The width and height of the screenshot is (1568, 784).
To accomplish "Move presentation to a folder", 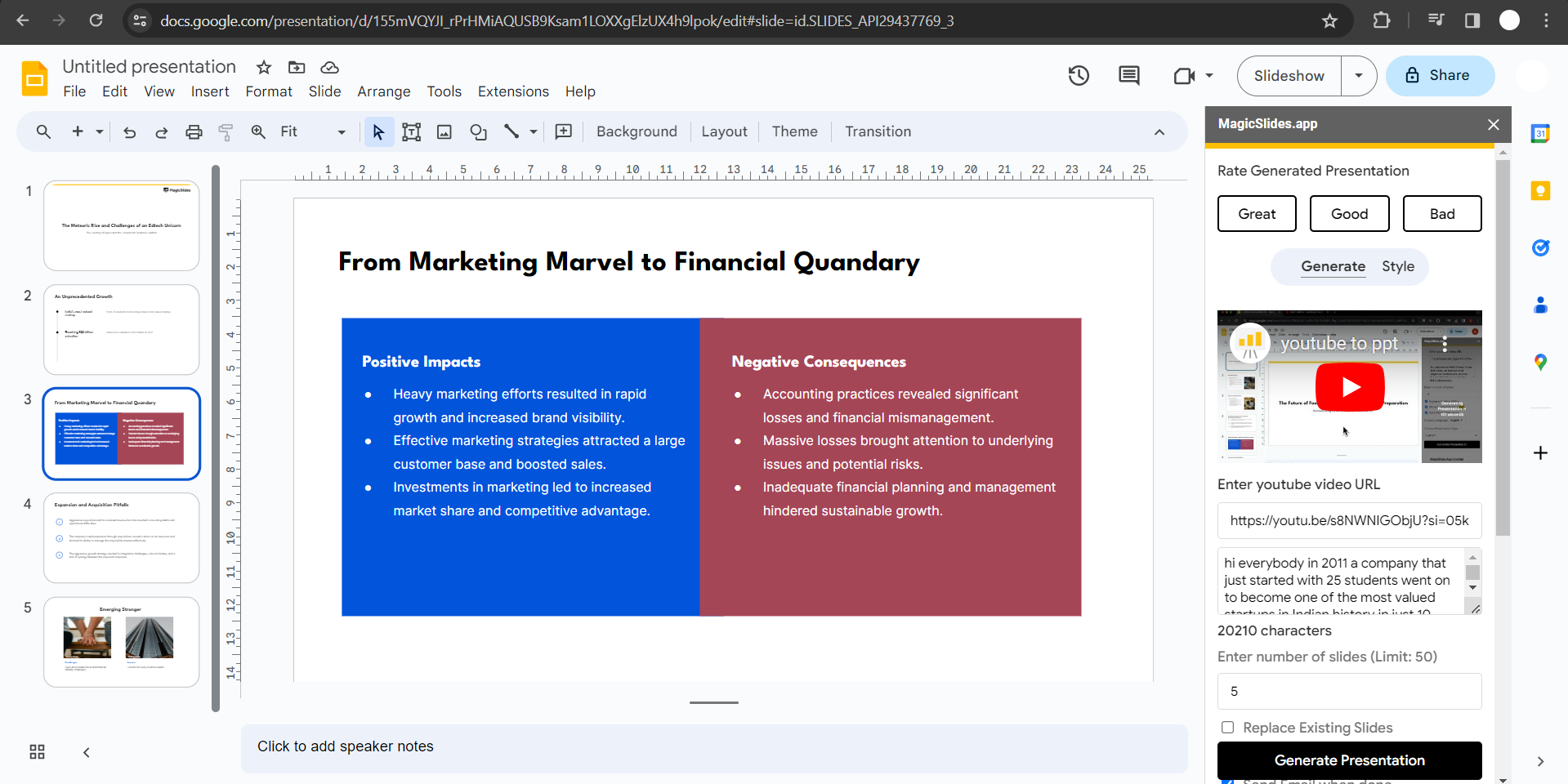I will coord(297,67).
